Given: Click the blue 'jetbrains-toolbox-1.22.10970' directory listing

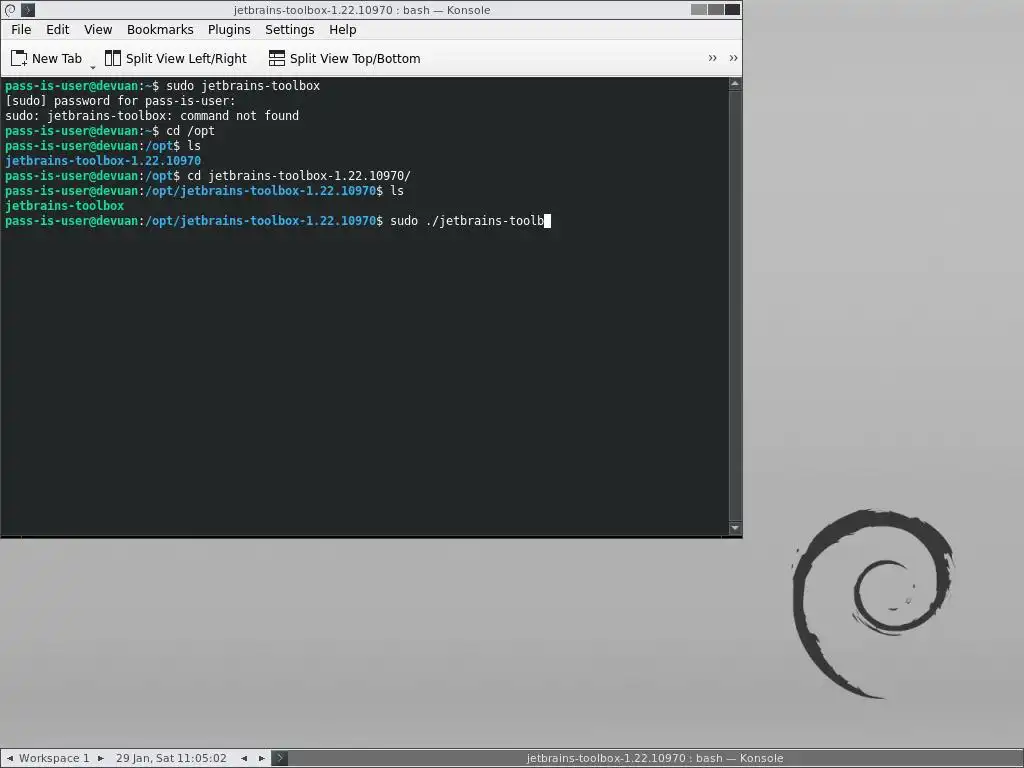Looking at the screenshot, I should coord(103,161).
